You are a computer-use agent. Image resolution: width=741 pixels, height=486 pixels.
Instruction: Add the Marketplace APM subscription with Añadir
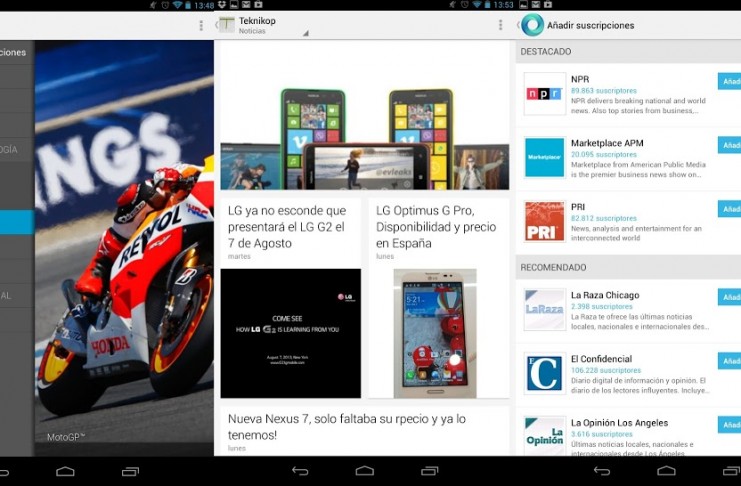click(x=729, y=145)
